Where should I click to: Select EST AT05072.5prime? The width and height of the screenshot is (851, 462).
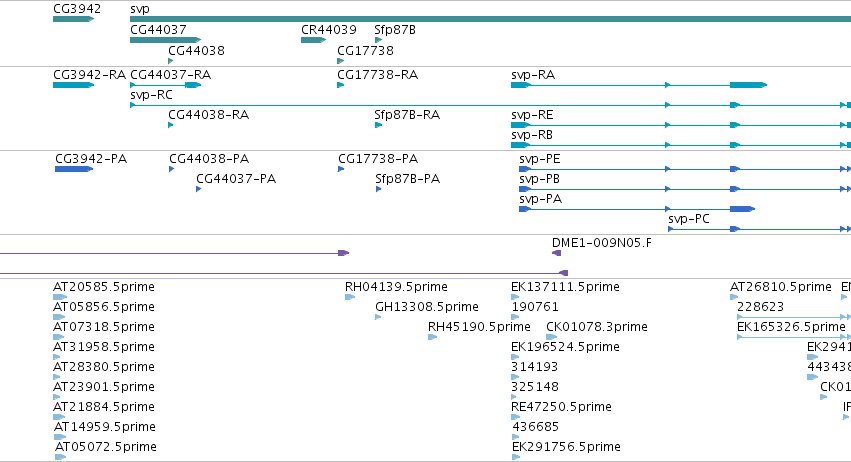(106, 447)
